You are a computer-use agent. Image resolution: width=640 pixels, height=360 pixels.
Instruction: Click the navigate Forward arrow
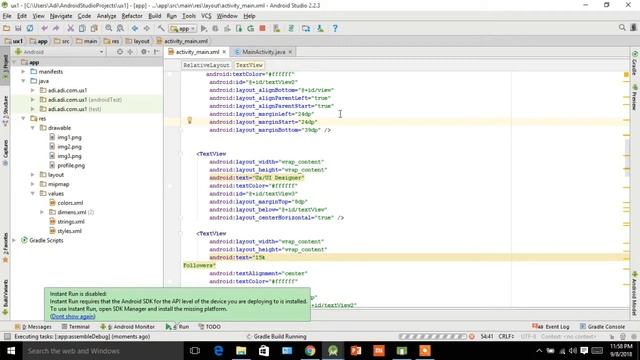click(146, 28)
